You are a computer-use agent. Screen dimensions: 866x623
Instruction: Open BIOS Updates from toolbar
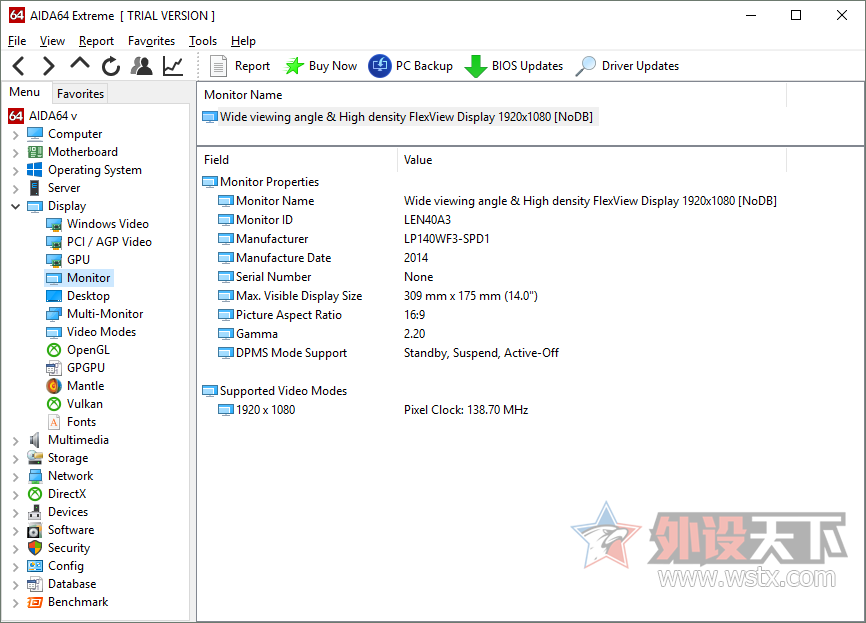[514, 66]
